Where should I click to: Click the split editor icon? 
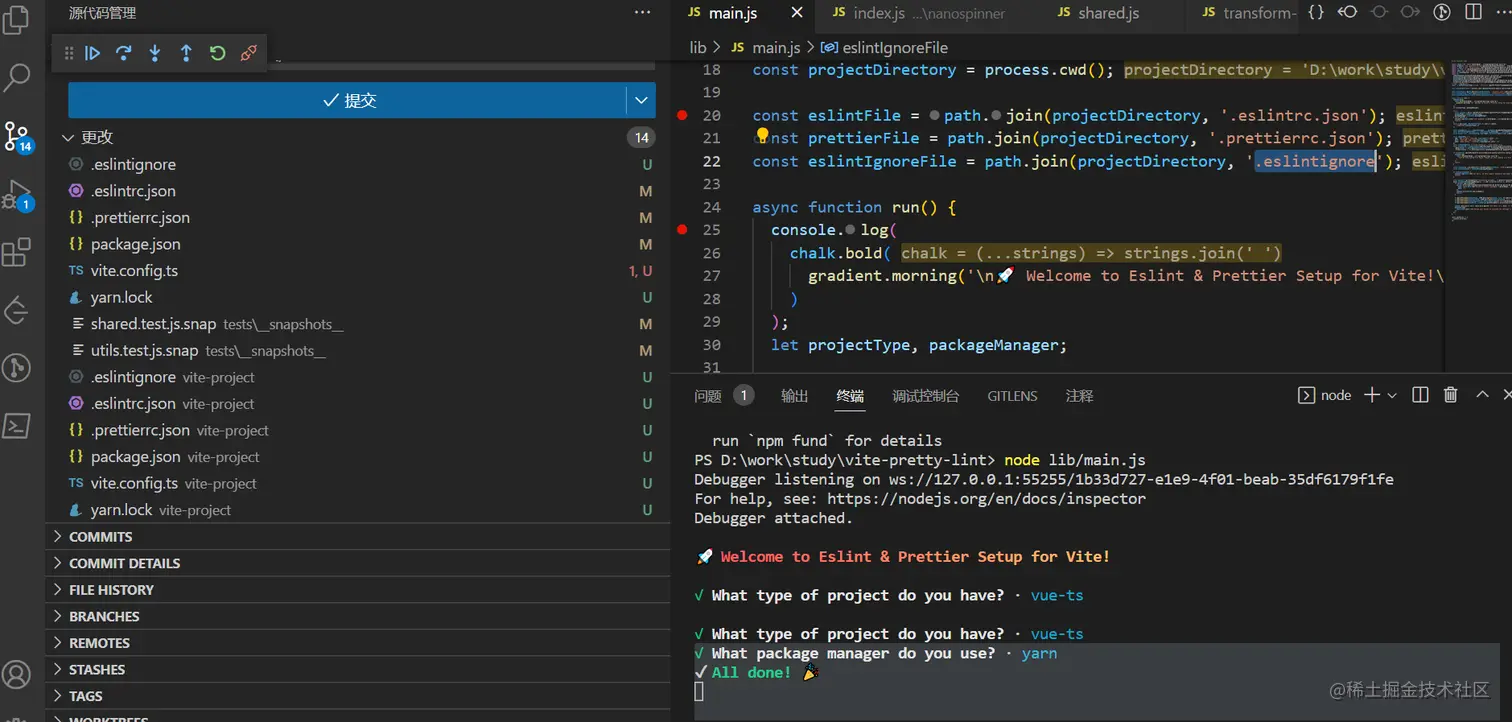pyautogui.click(x=1473, y=13)
